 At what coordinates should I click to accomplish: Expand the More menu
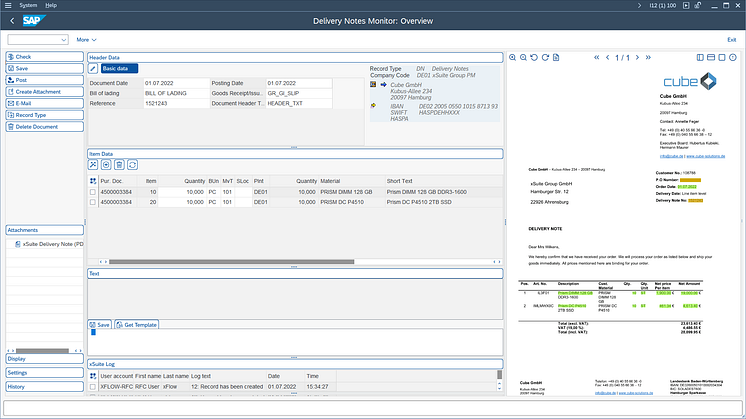(86, 39)
